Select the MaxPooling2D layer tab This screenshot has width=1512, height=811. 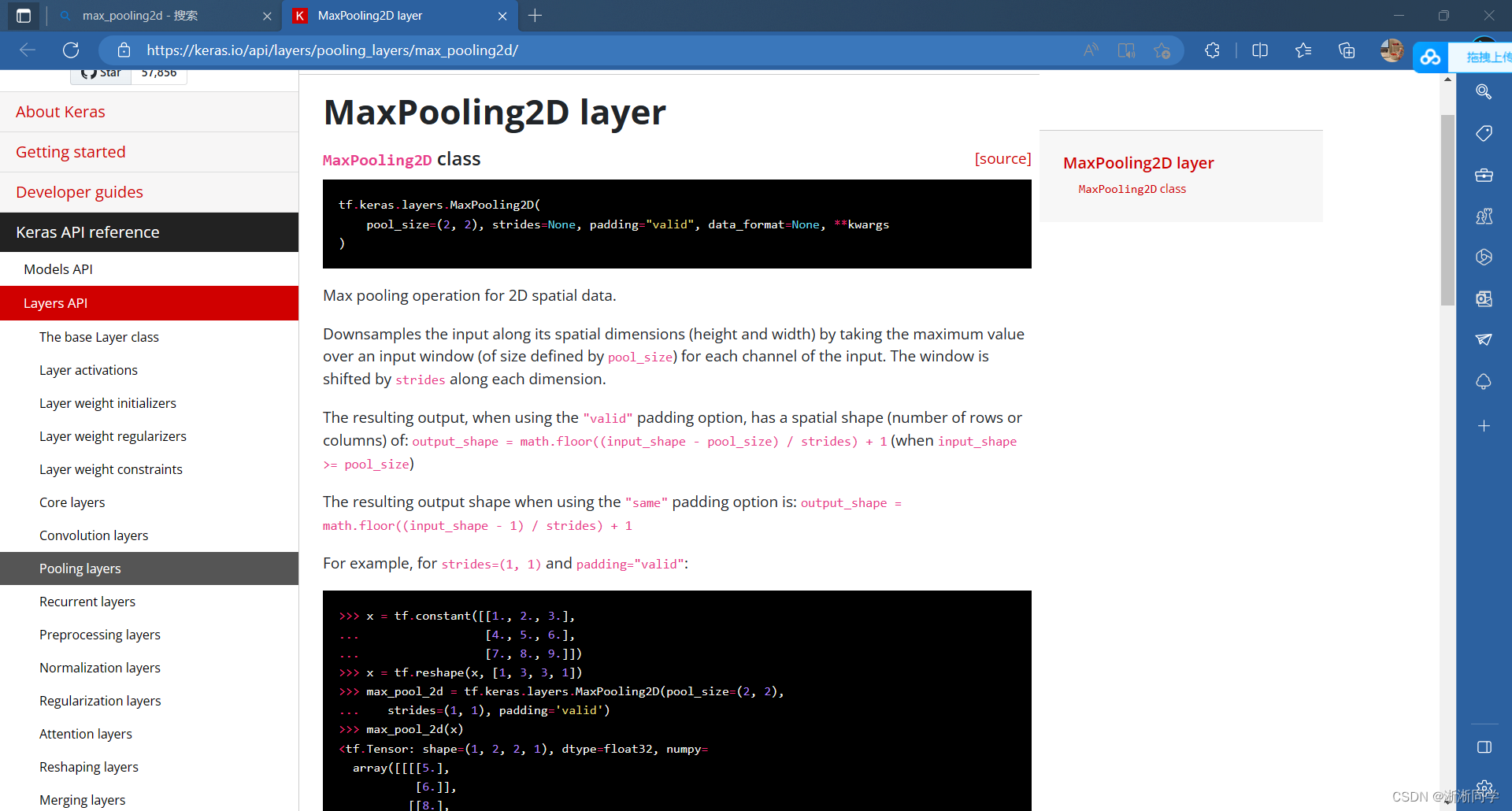point(400,16)
